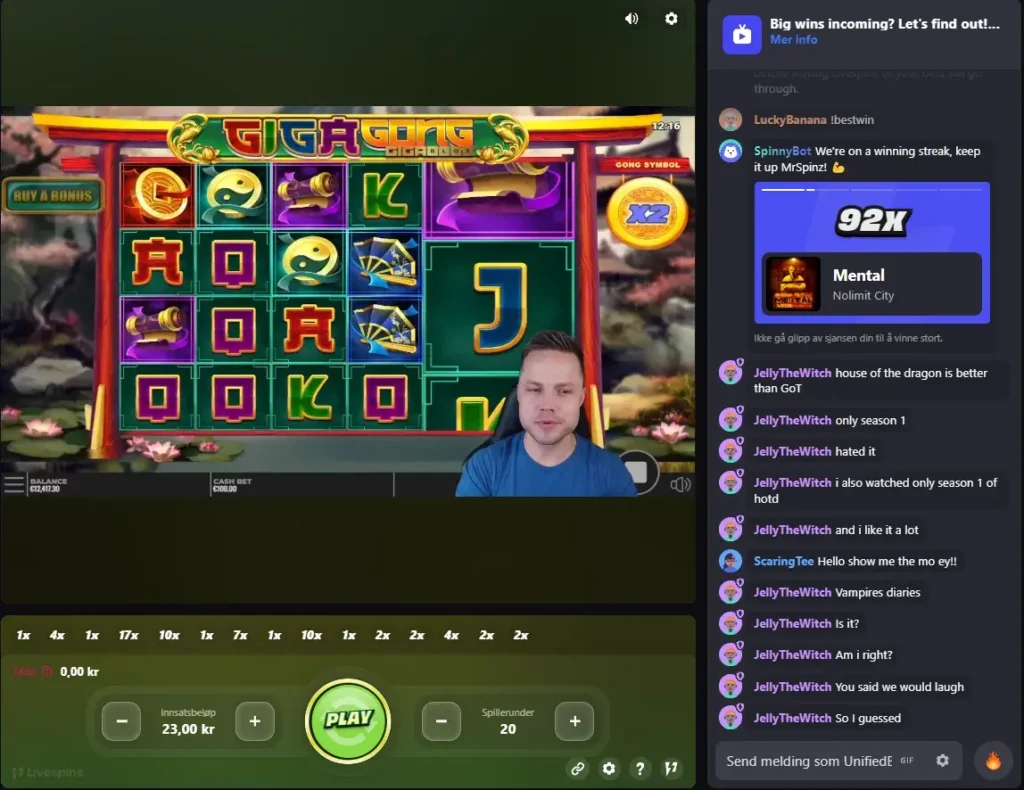1024x790 pixels.
Task: Mute the slot game sound speaker icon
Action: pyautogui.click(x=681, y=484)
